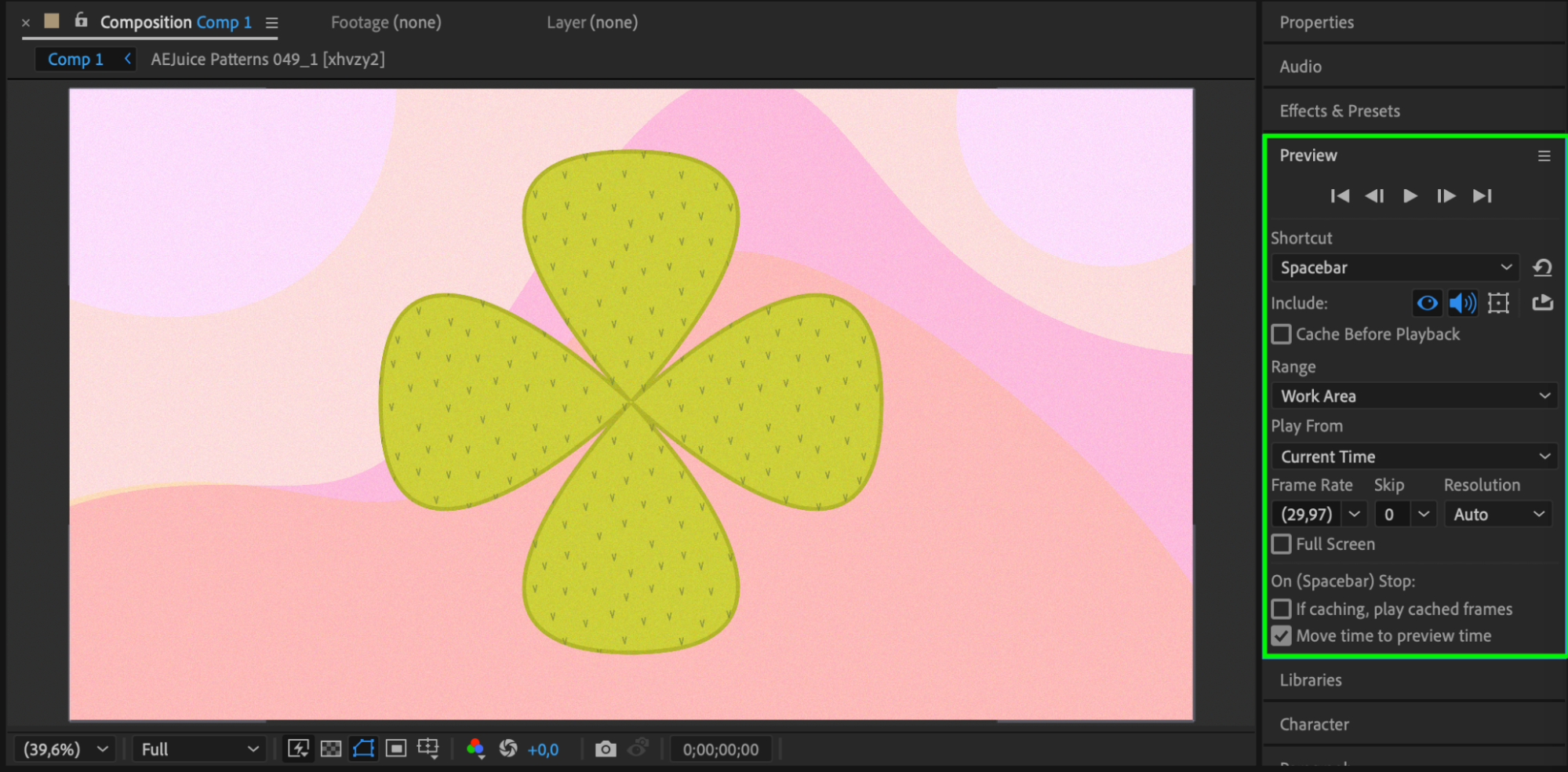Take a snapshot with the camera icon
The width and height of the screenshot is (1568, 772).
605,749
